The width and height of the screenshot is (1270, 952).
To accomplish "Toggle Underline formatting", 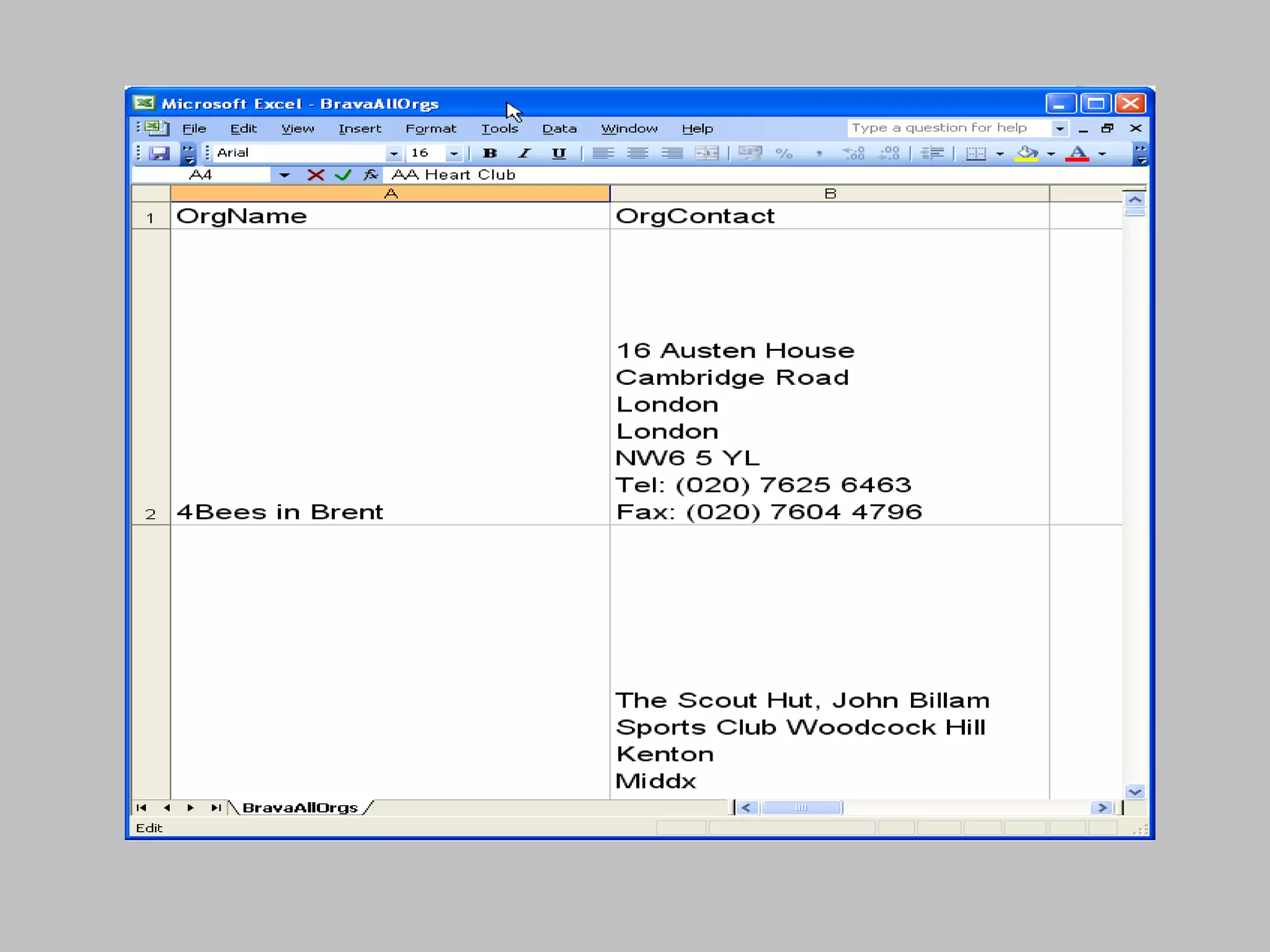I will (559, 153).
